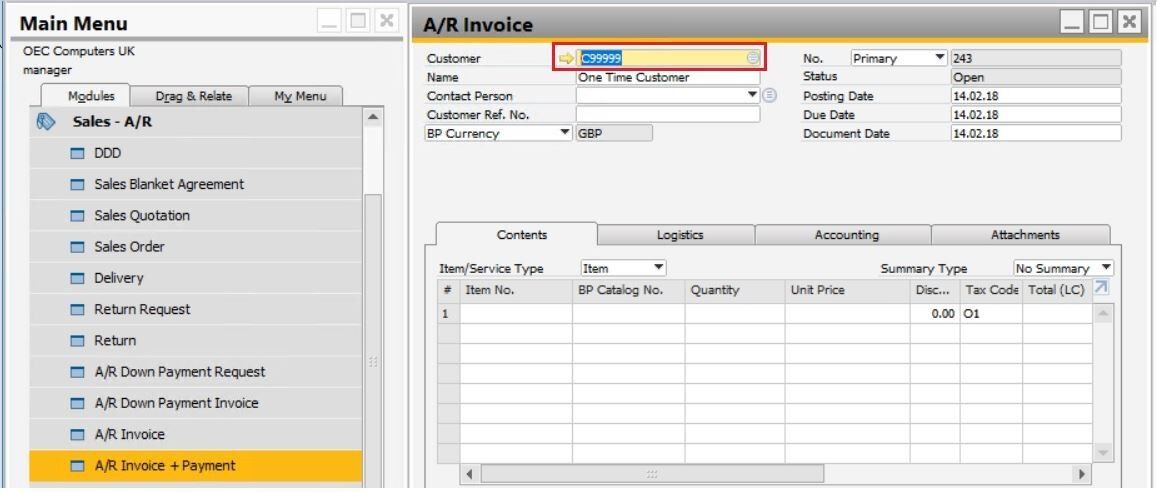Open A/R Invoice + Payment
1157x492 pixels.
pyautogui.click(x=196, y=465)
